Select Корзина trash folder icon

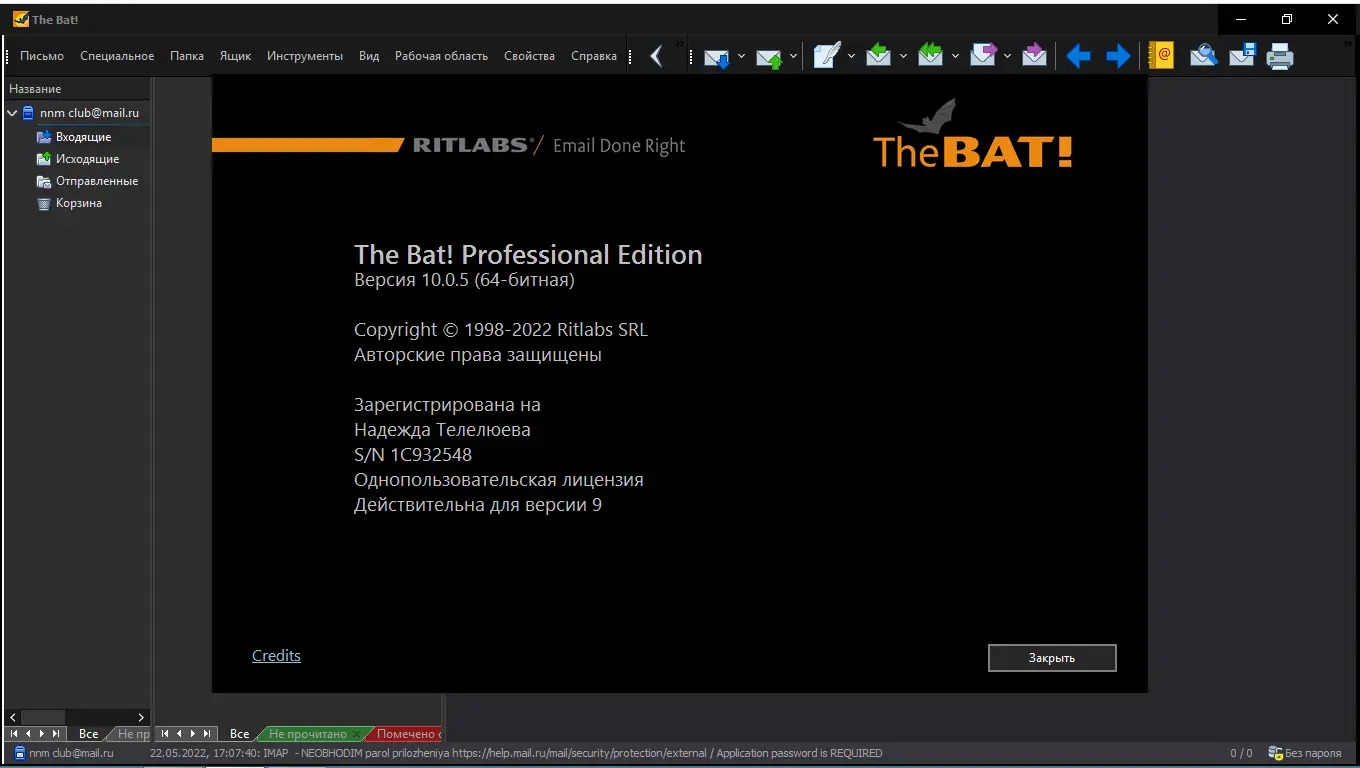tap(43, 203)
